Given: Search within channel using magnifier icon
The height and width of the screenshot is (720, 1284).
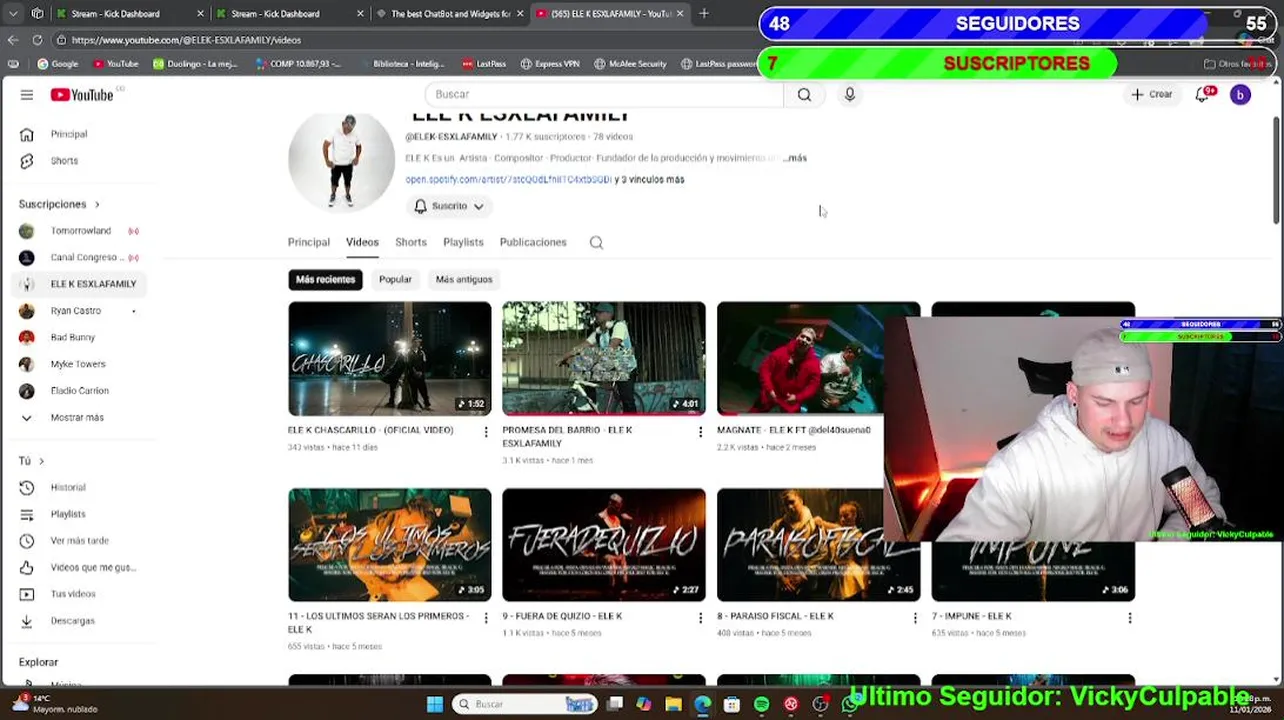Looking at the screenshot, I should point(596,242).
